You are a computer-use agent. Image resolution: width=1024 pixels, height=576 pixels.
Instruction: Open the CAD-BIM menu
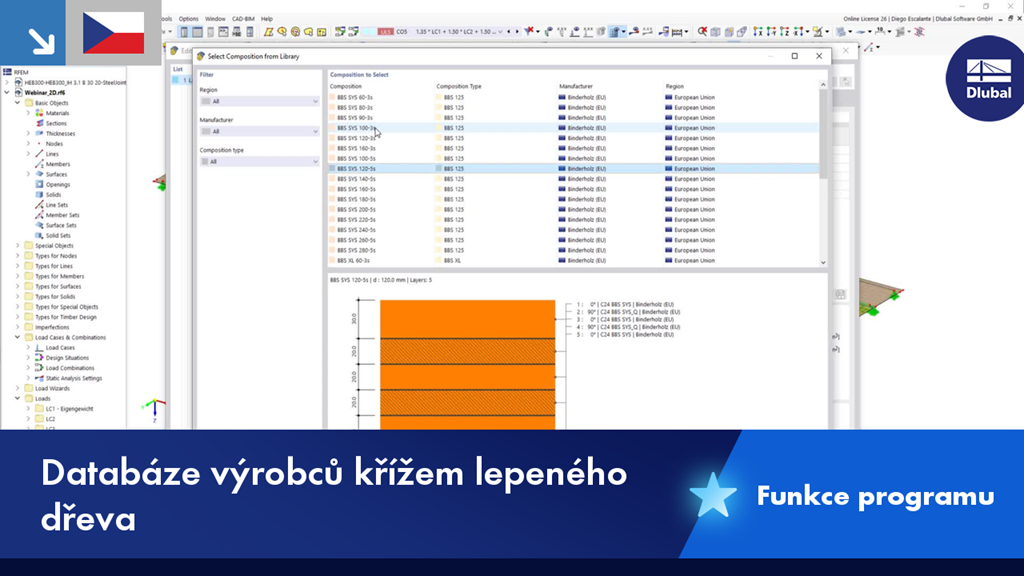(x=245, y=18)
